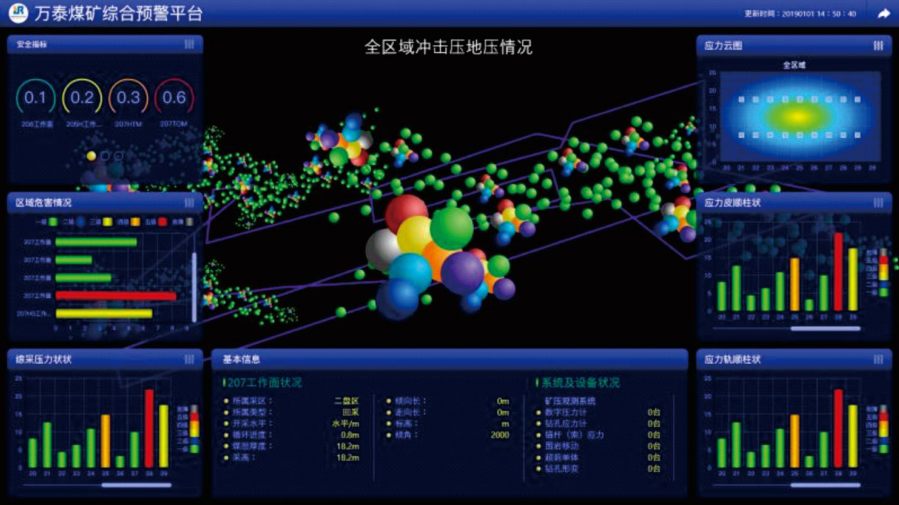Click the yellow center of 应力云图 heatmap
This screenshot has width=899, height=505.
click(799, 117)
